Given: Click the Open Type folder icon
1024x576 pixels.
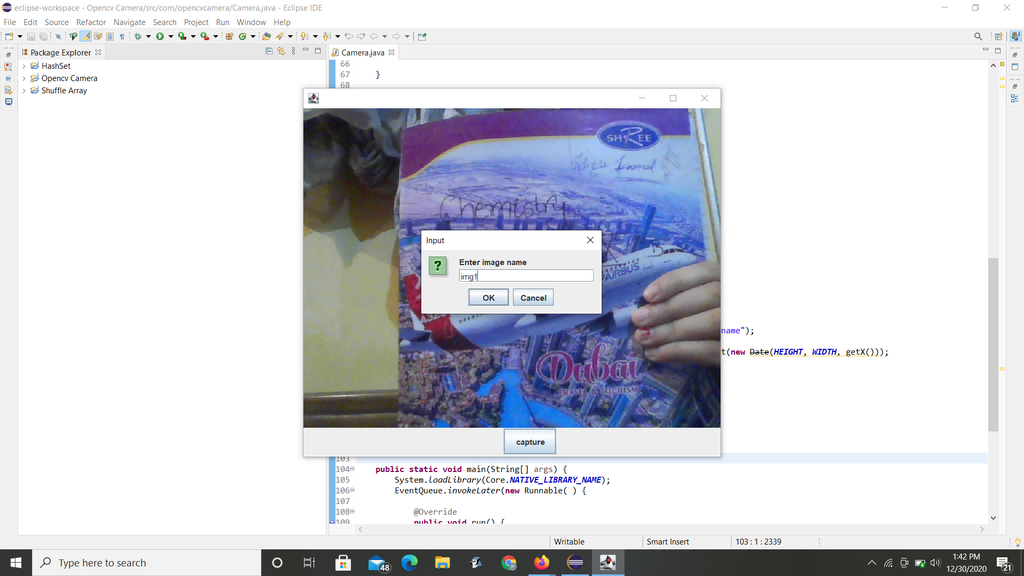Looking at the screenshot, I should coord(266,37).
